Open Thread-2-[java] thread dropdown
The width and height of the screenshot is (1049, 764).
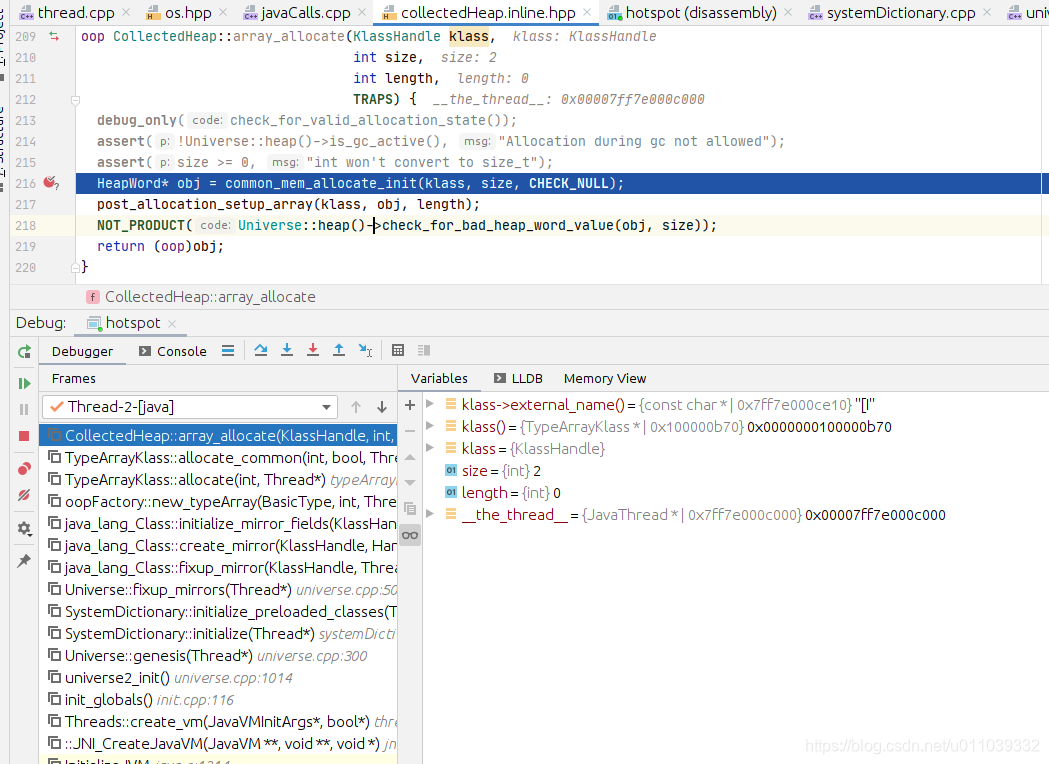click(188, 407)
